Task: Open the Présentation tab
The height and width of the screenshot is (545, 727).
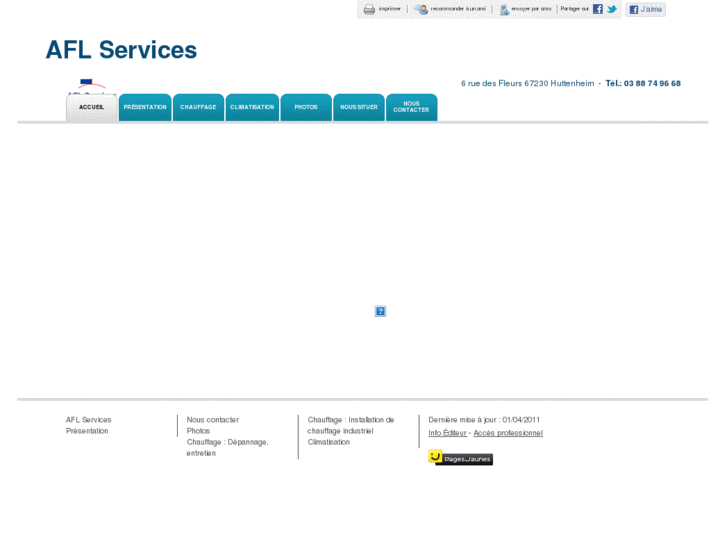Action: (145, 107)
